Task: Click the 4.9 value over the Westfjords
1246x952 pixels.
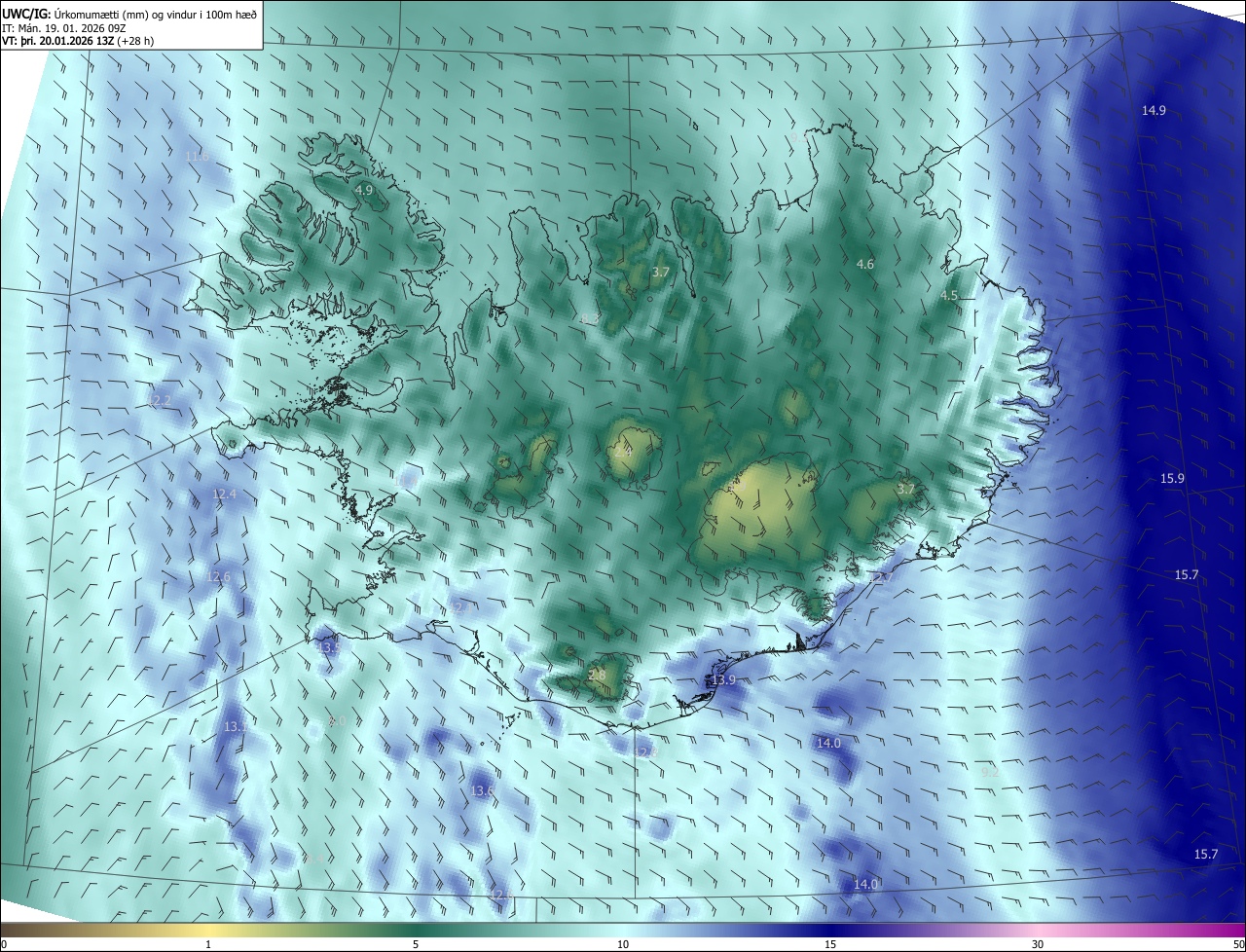Action: [364, 190]
